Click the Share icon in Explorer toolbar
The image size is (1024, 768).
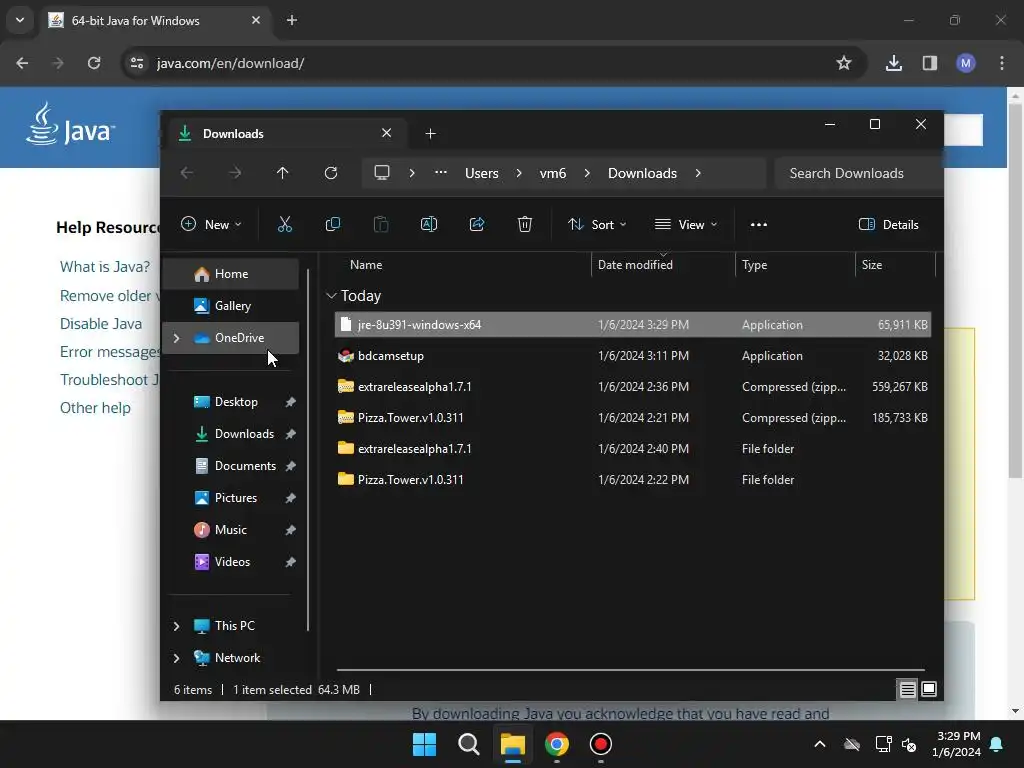(x=477, y=225)
